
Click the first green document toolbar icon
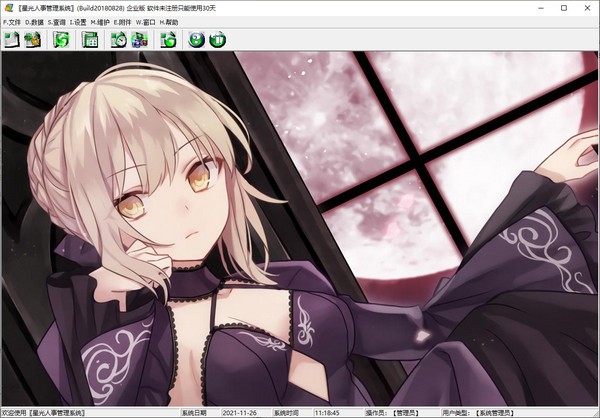pos(12,40)
